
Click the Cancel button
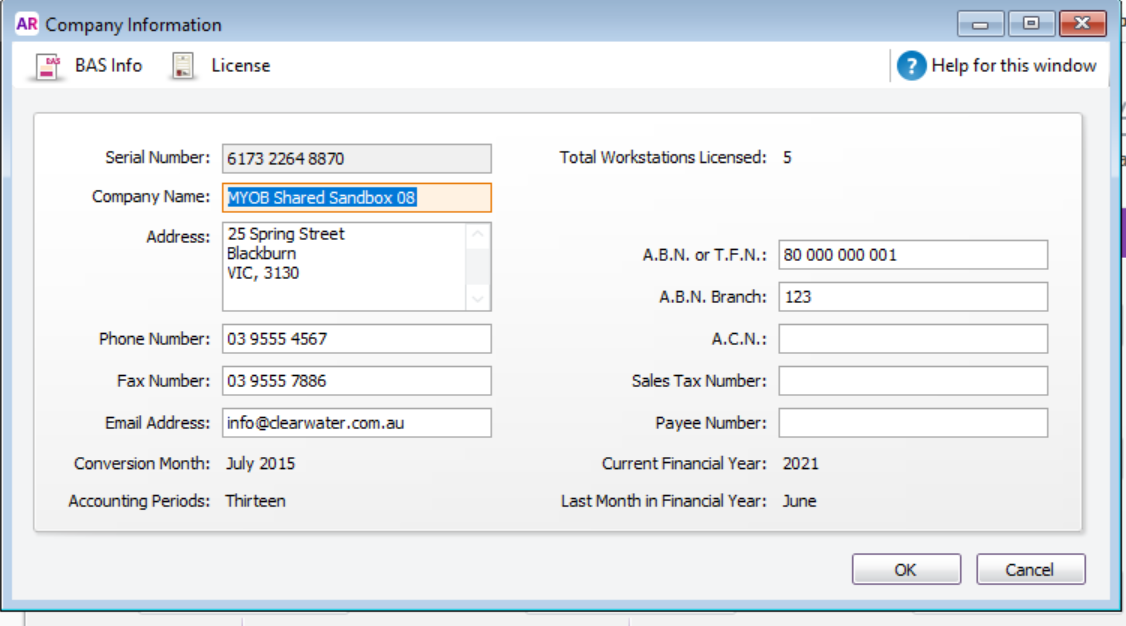(x=1030, y=569)
